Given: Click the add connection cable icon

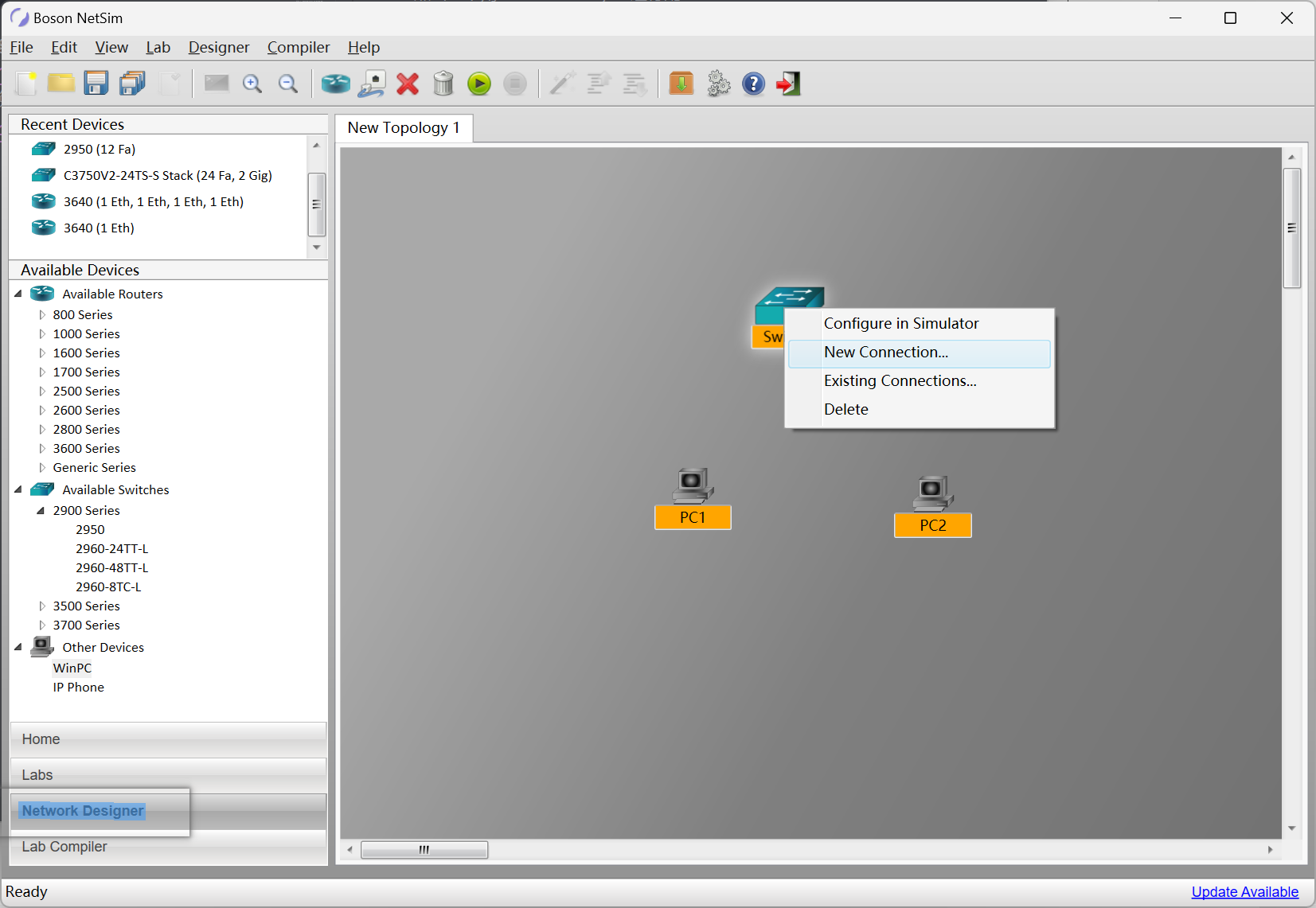Looking at the screenshot, I should pos(372,84).
